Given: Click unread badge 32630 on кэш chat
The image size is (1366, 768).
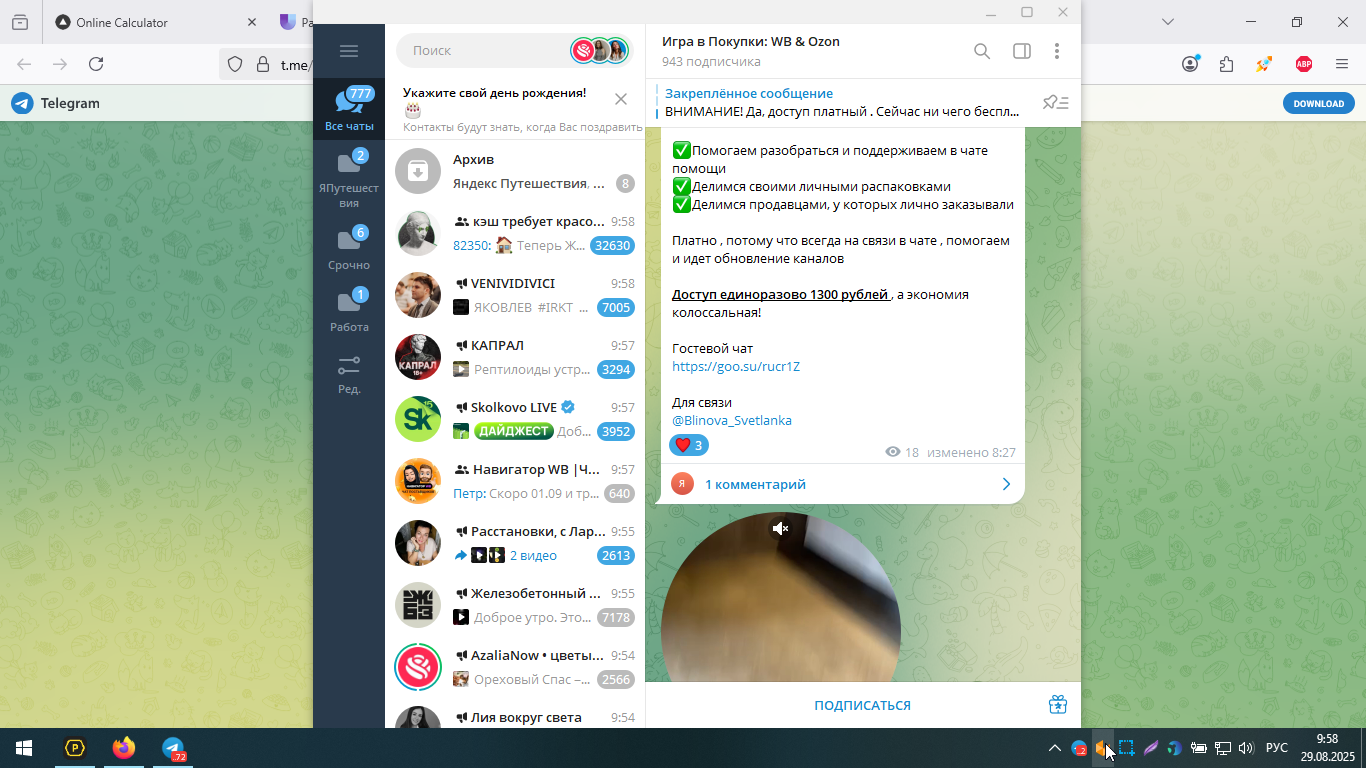Looking at the screenshot, I should point(612,245).
